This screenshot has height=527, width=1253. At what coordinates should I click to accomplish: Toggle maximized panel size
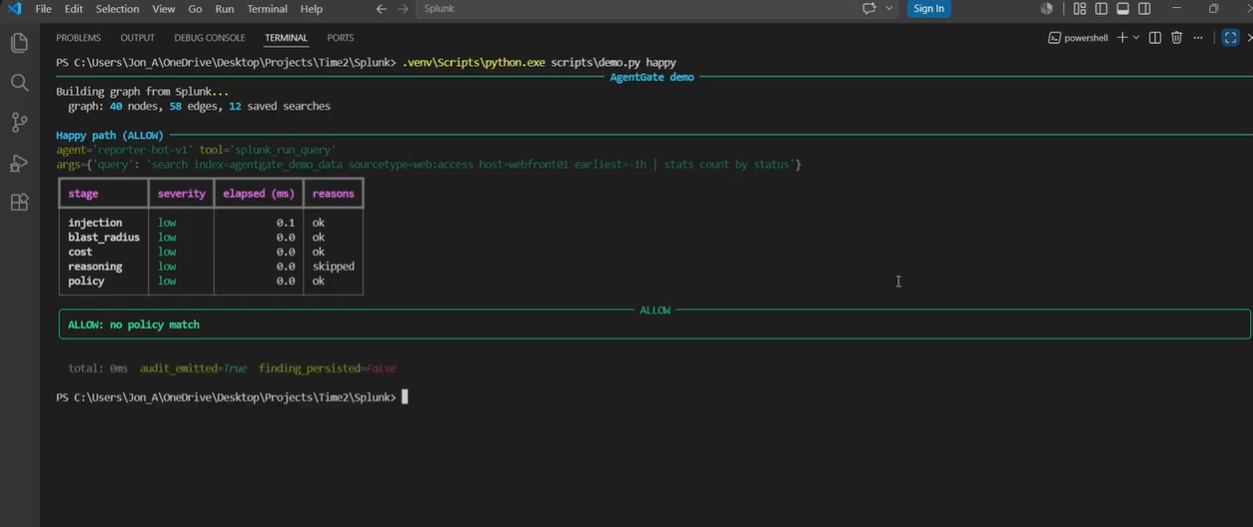[1231, 38]
